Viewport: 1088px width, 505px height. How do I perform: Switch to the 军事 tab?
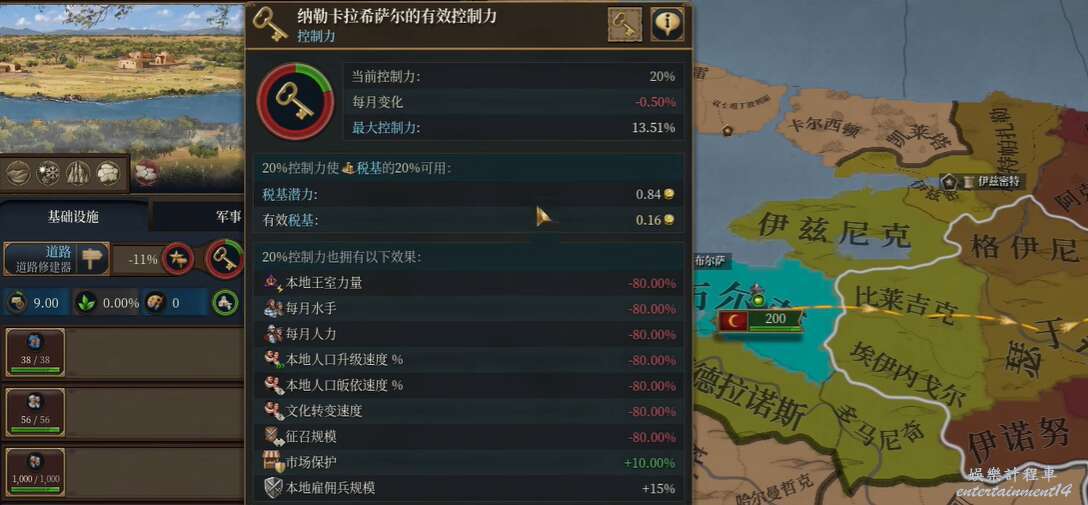[x=228, y=217]
